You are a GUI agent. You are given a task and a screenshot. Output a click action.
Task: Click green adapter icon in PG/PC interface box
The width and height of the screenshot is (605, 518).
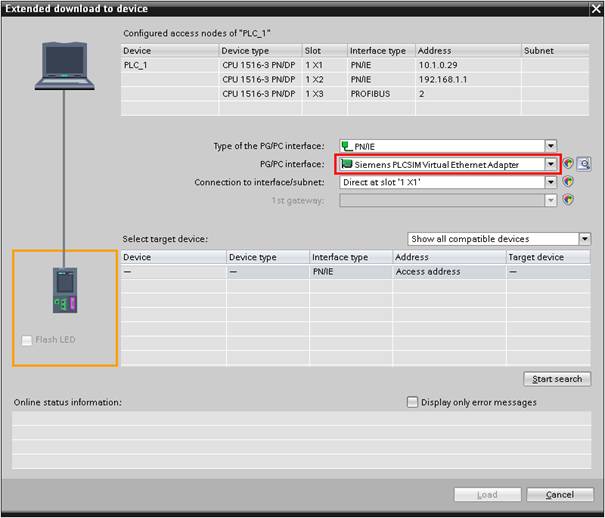pyautogui.click(x=347, y=164)
